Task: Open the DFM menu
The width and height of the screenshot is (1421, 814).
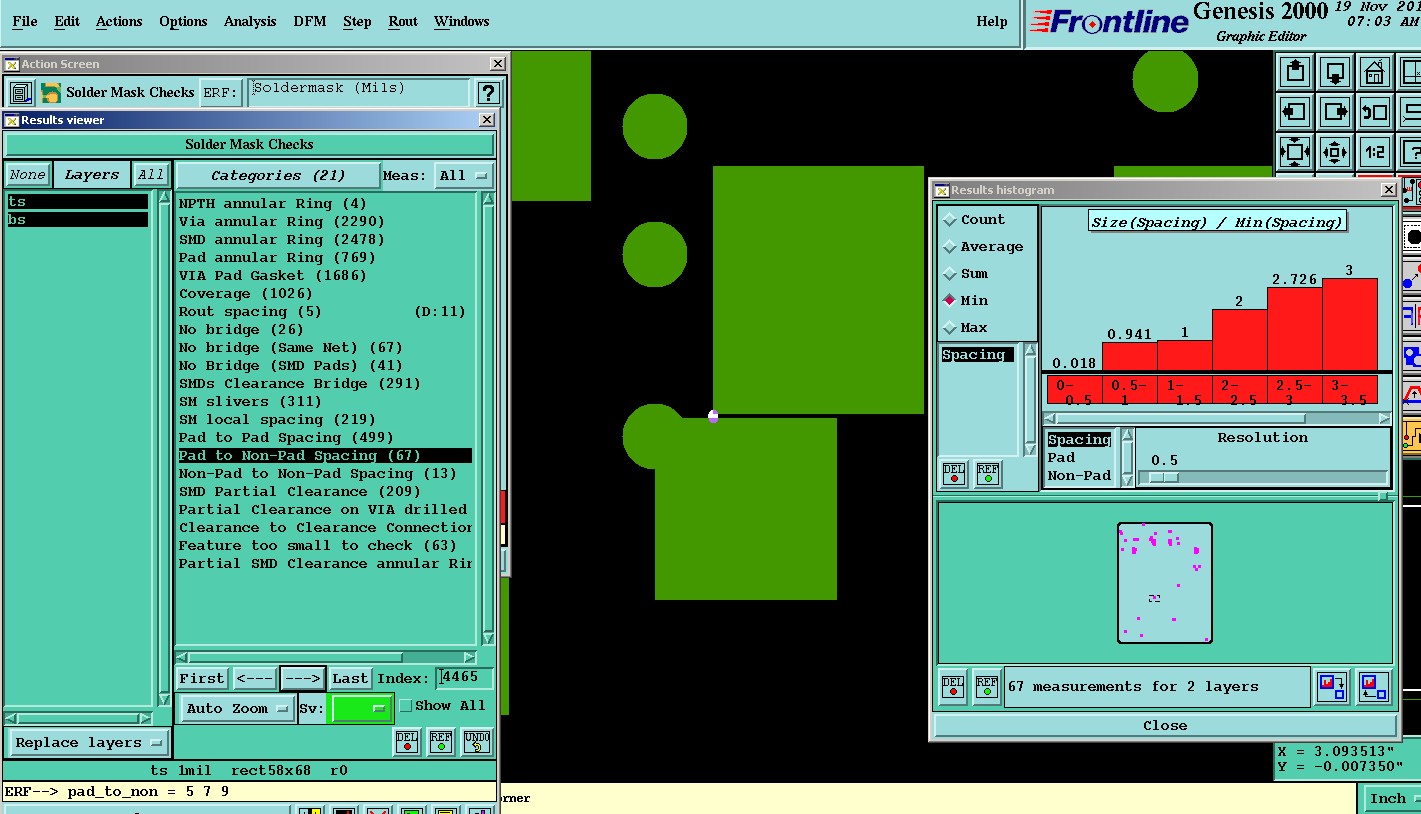Action: [x=310, y=21]
